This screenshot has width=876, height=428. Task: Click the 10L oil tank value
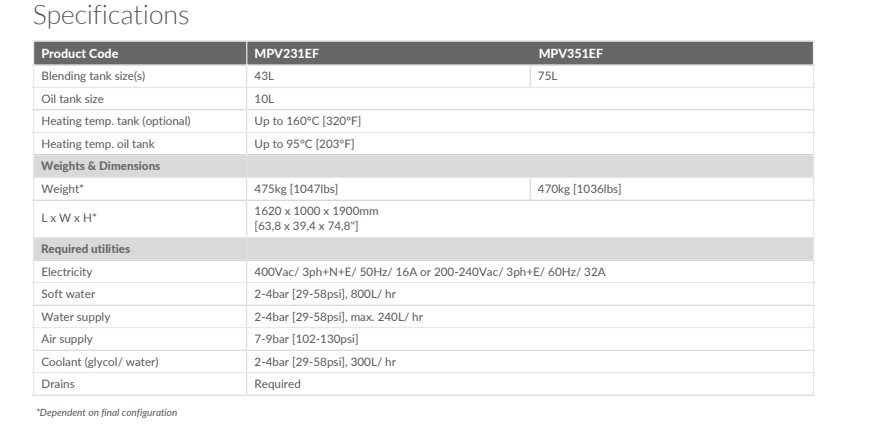tap(264, 99)
